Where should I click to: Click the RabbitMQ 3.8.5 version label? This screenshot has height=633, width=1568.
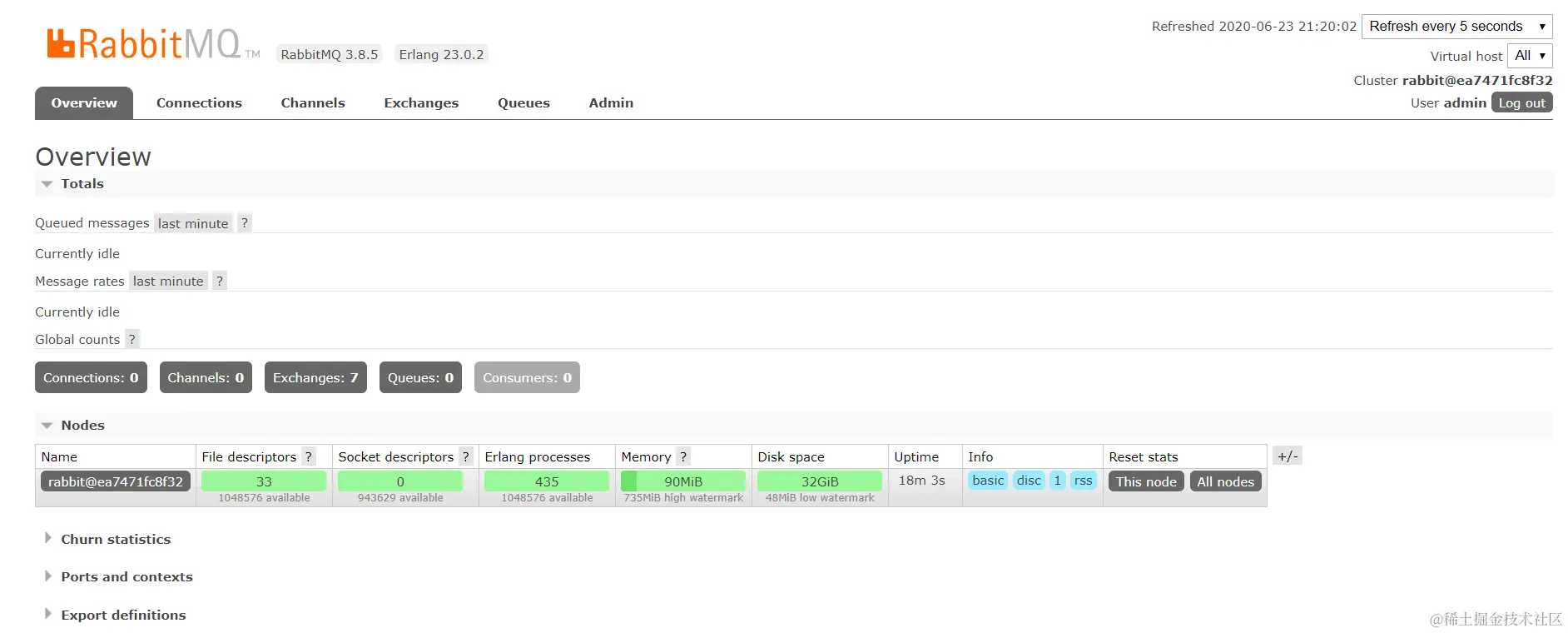(330, 54)
